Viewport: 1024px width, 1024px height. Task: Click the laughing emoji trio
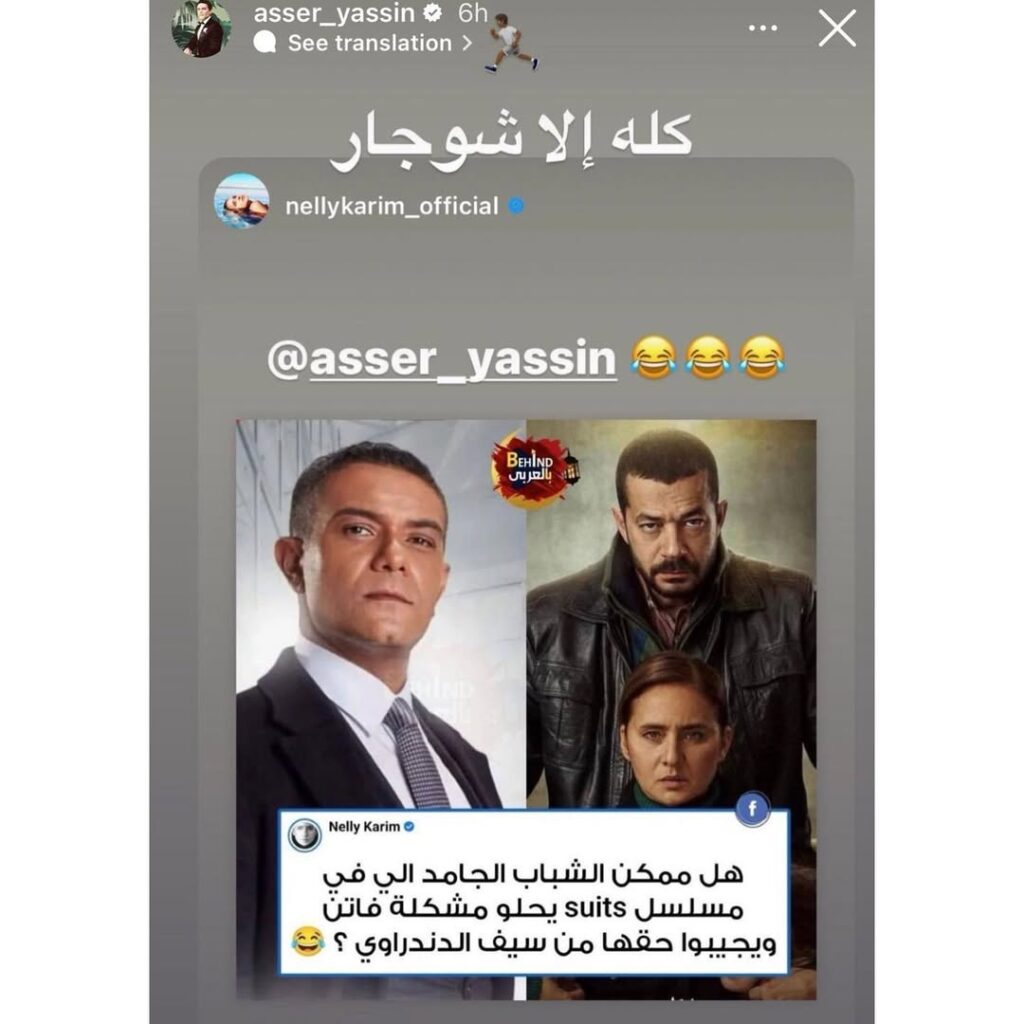708,357
